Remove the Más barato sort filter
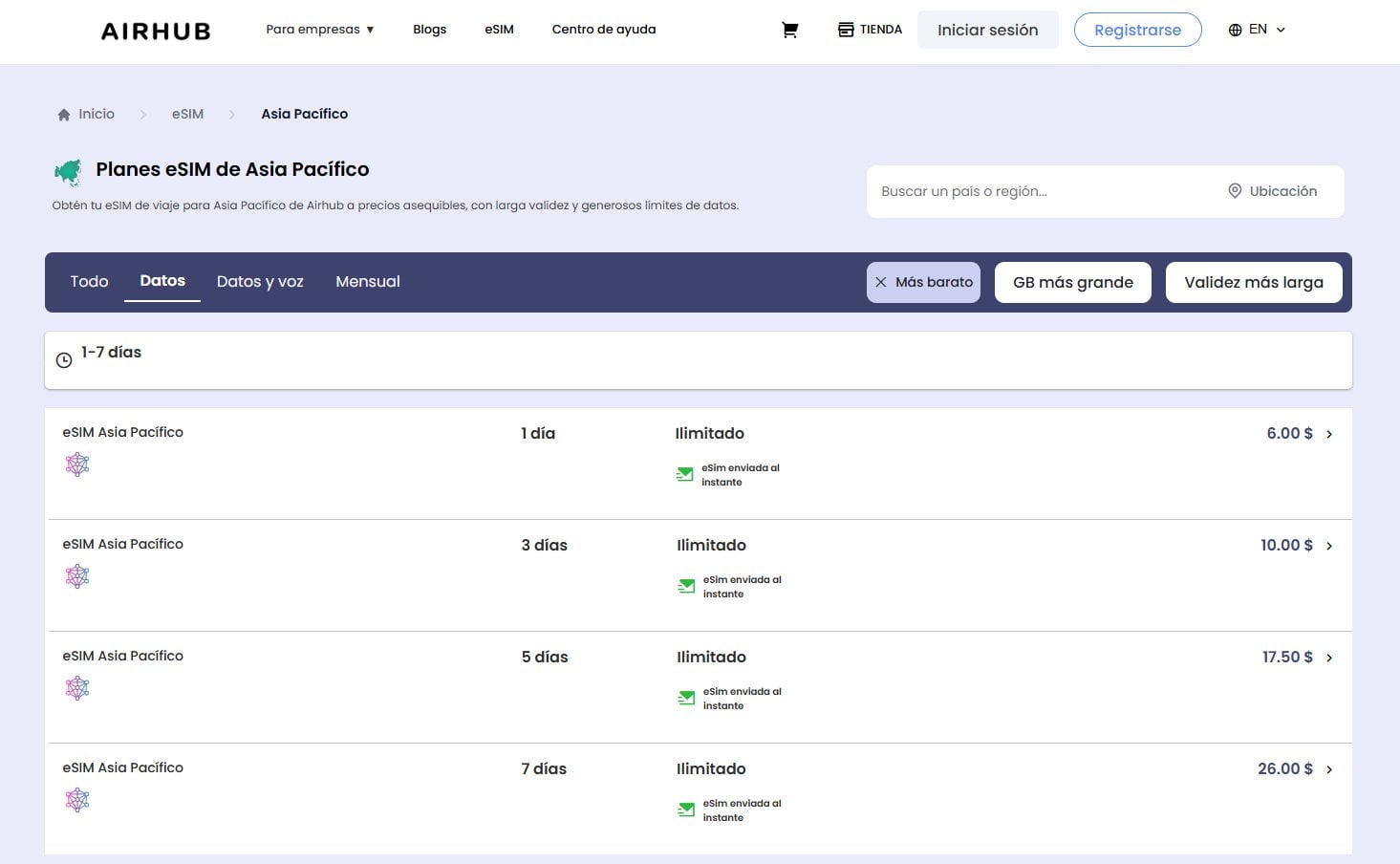1400x864 pixels. (881, 282)
